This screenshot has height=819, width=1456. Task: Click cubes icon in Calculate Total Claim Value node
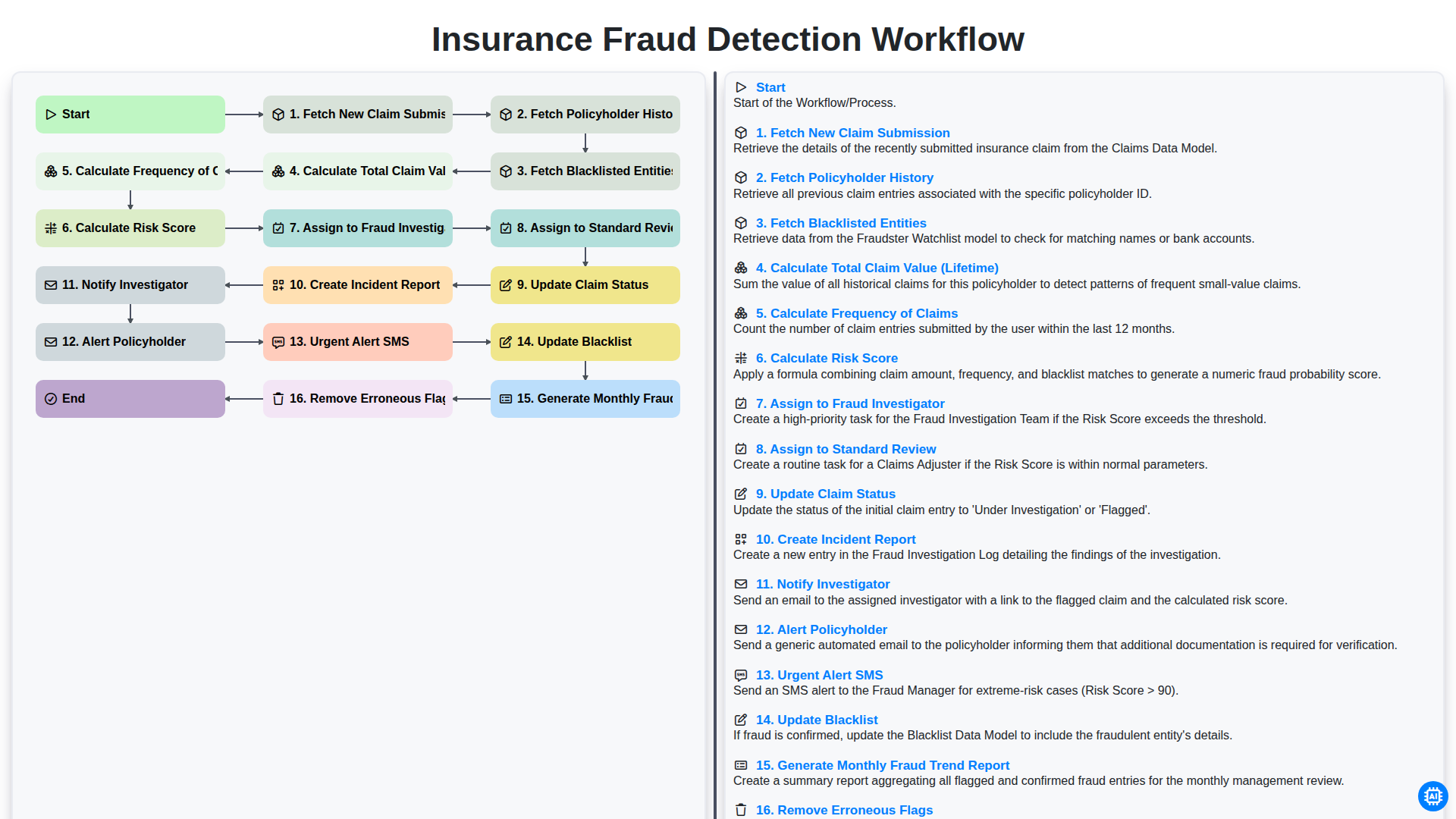coord(278,171)
